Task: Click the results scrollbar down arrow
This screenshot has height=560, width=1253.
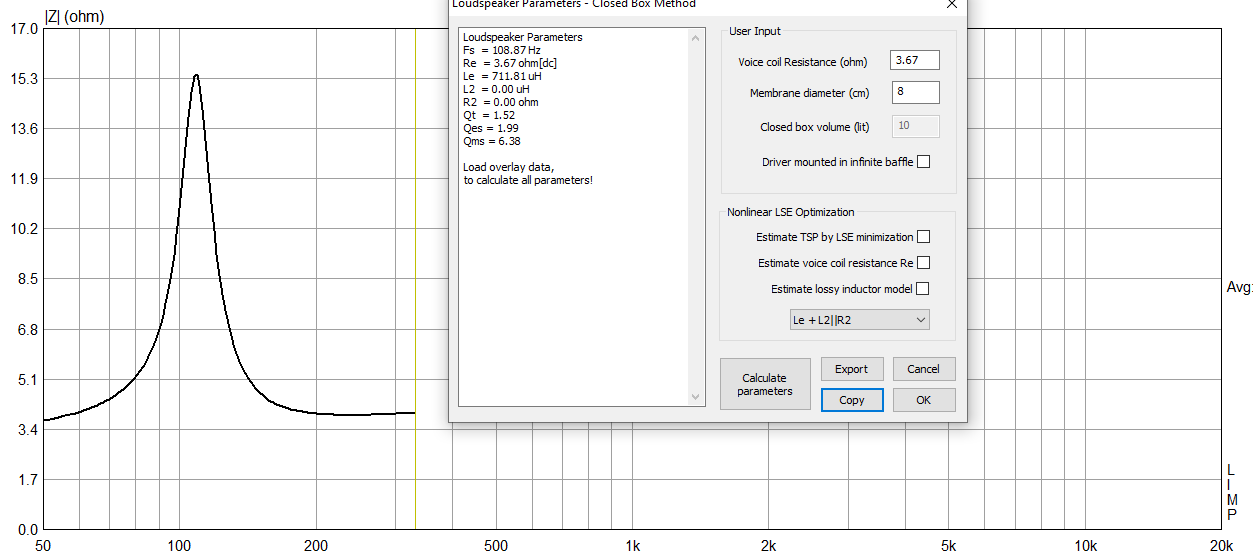Action: click(696, 397)
